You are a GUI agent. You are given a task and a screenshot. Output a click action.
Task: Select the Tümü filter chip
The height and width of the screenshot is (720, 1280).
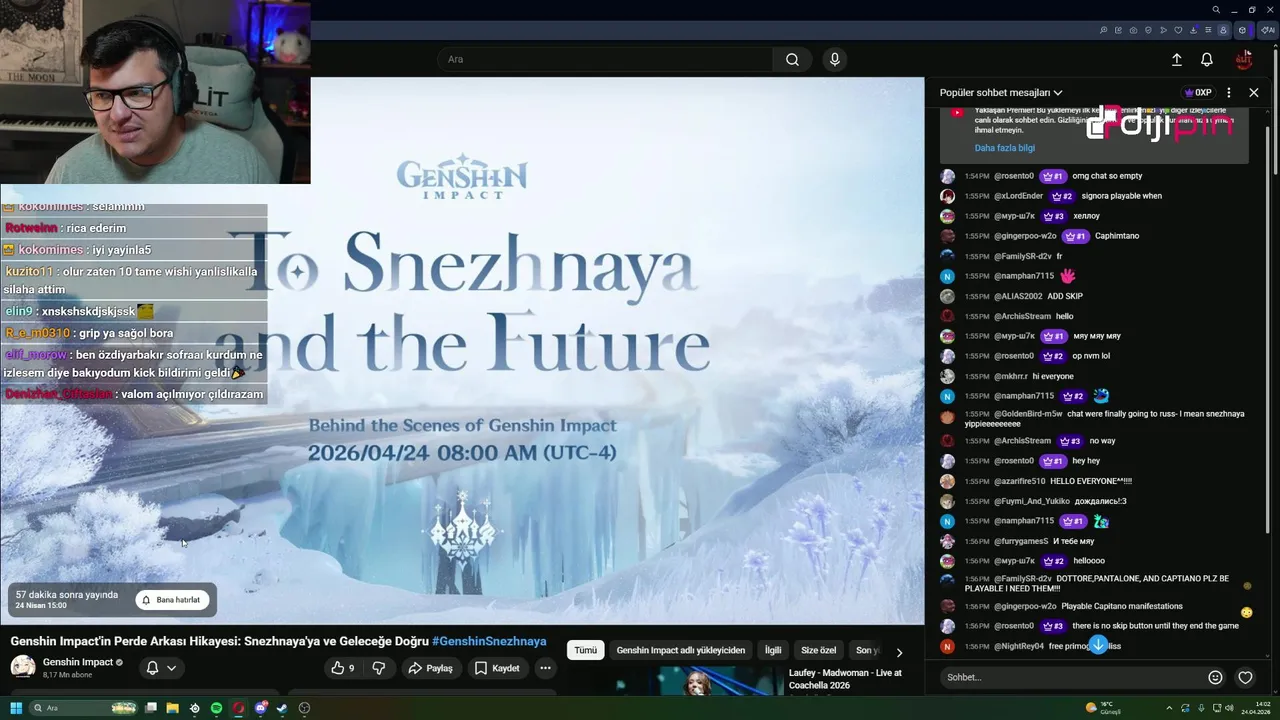(585, 650)
